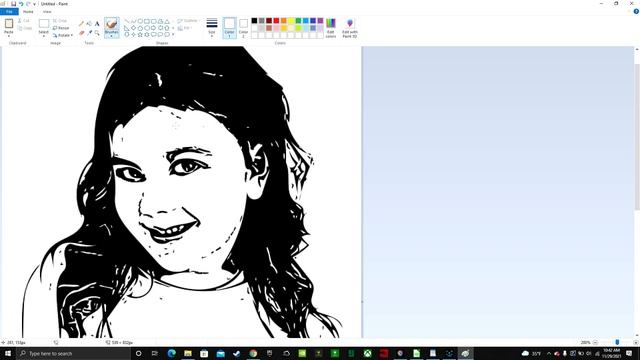Expand the Shapes gallery more arrow
The height and width of the screenshot is (360, 640).
(173, 35)
